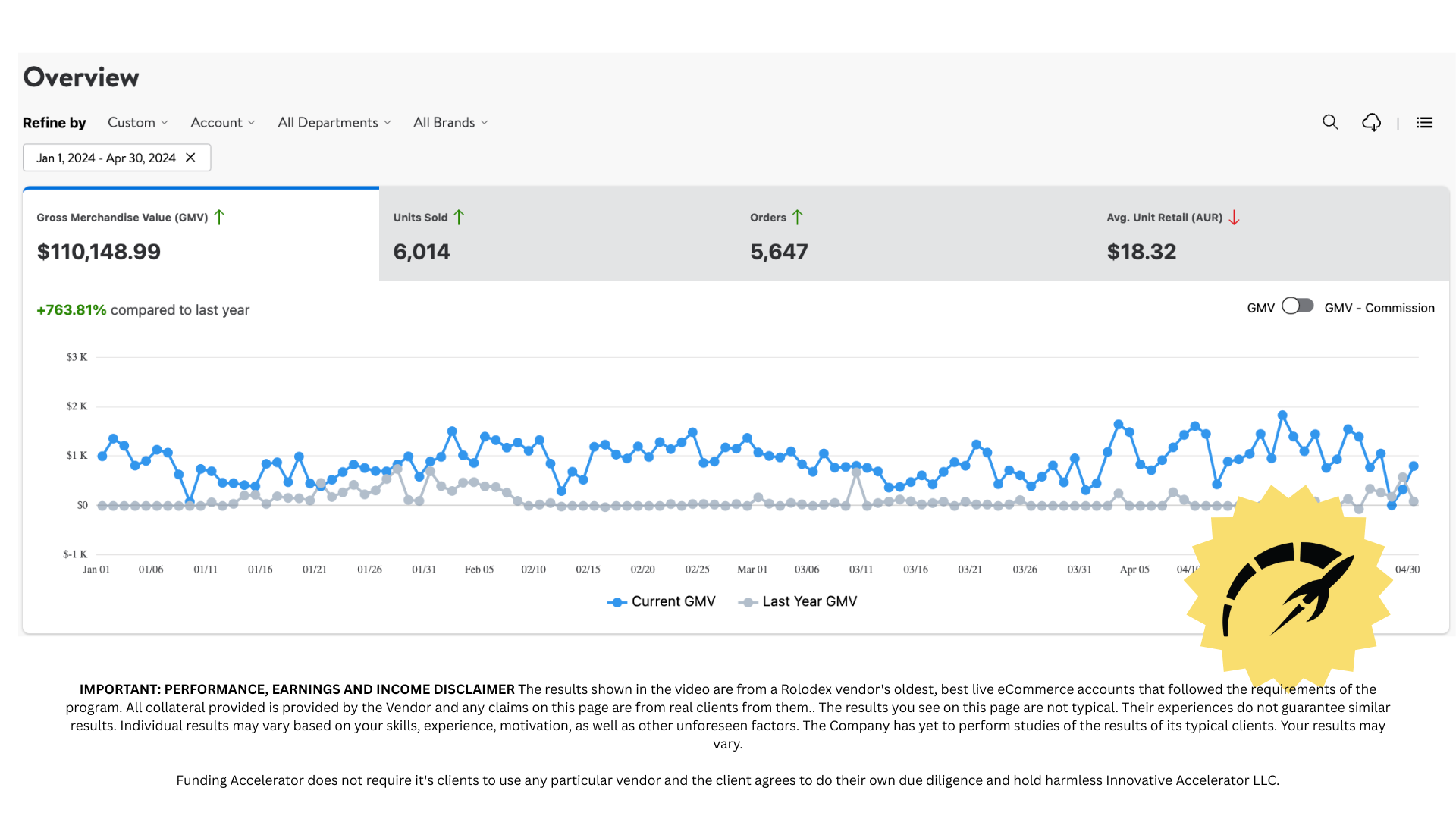The image size is (1456, 819).
Task: Select the Gross Merchandise Value tab
Action: click(x=201, y=235)
